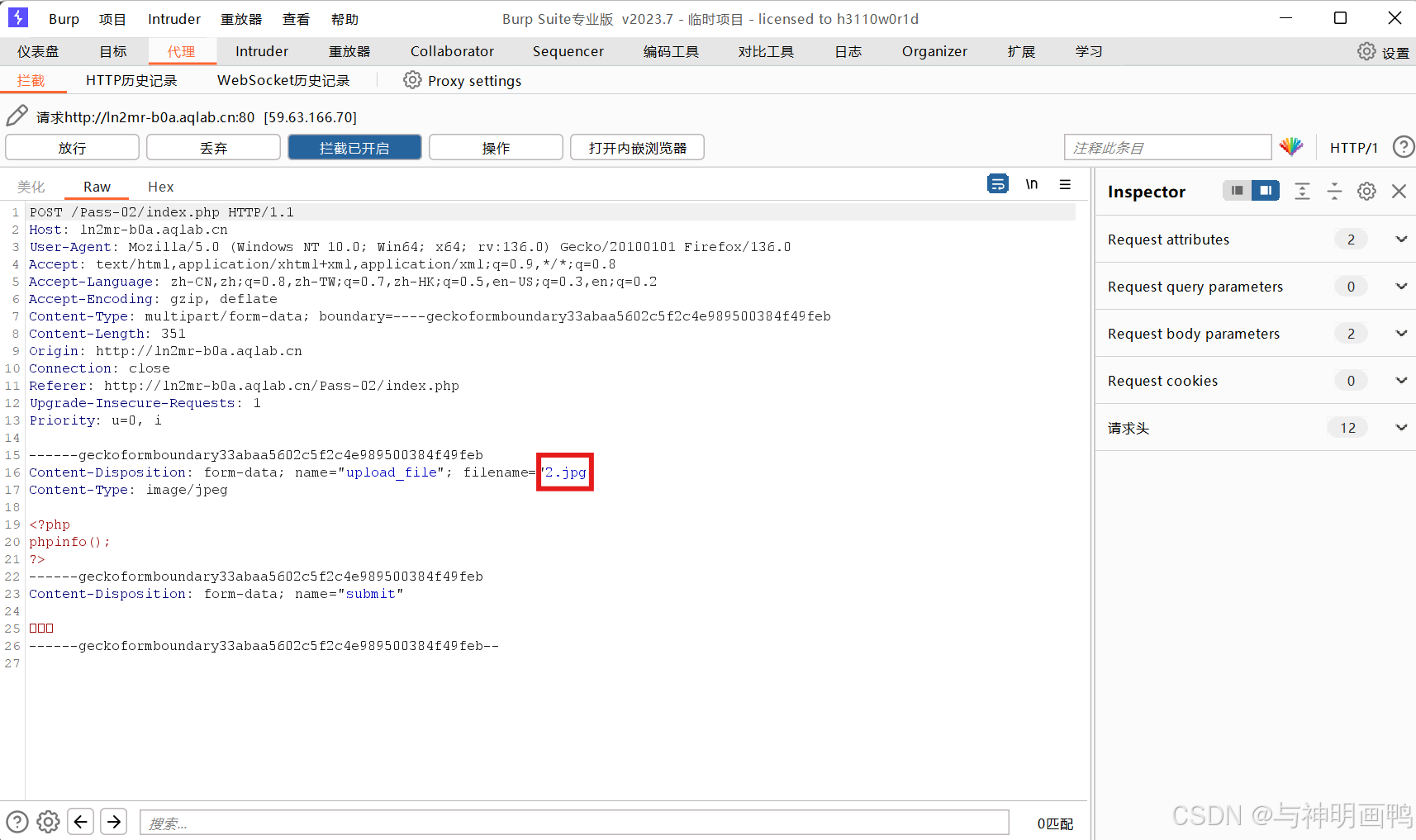Open the WebSocket历史记录 sub-tab
Screen dimensions: 1416x840
pos(283,80)
